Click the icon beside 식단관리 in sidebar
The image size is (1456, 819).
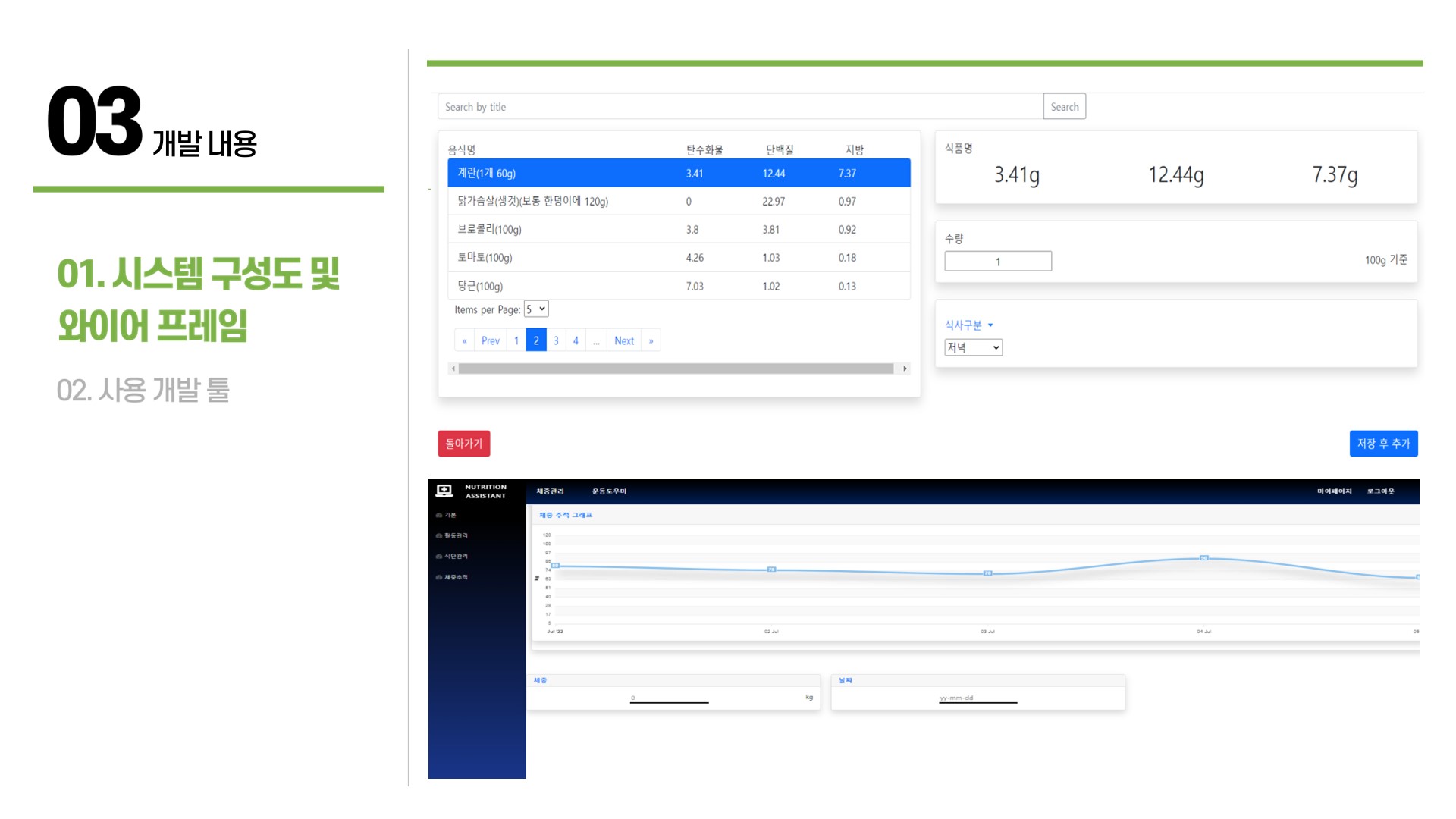click(439, 557)
